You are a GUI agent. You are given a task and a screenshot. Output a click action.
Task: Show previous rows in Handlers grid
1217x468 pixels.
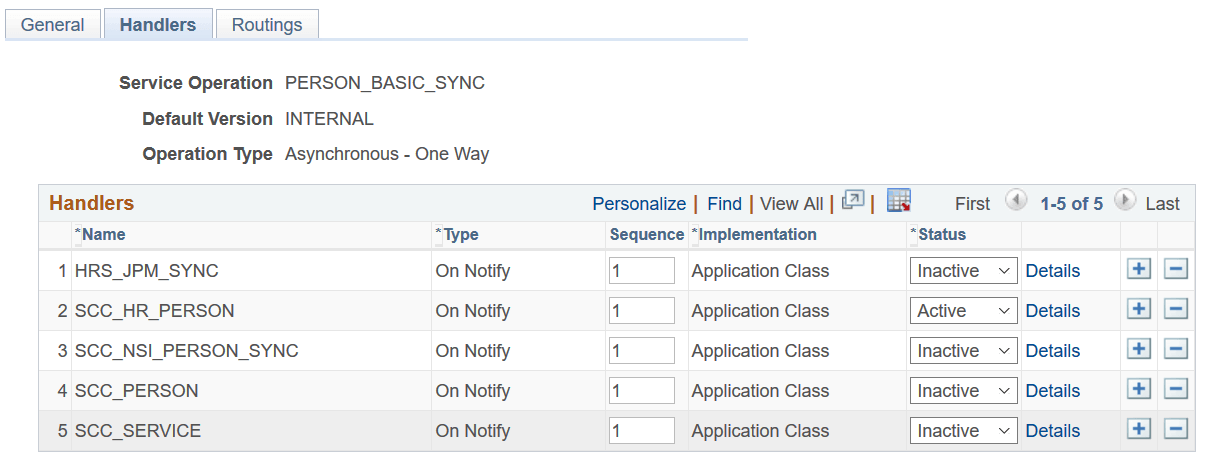click(x=1016, y=201)
